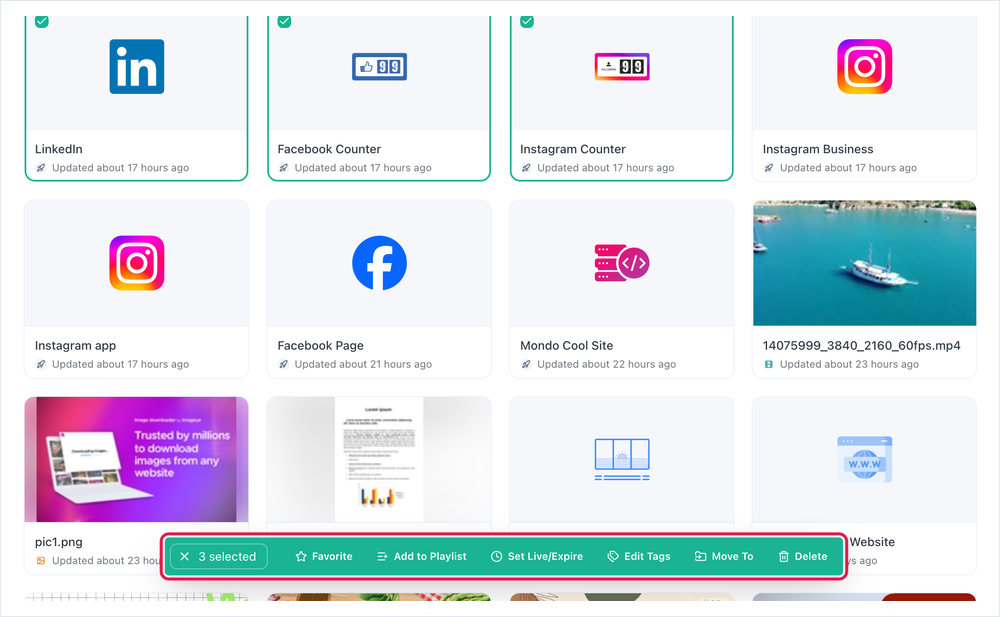Click the Instagram app logo icon
The width and height of the screenshot is (1000, 617).
136,263
